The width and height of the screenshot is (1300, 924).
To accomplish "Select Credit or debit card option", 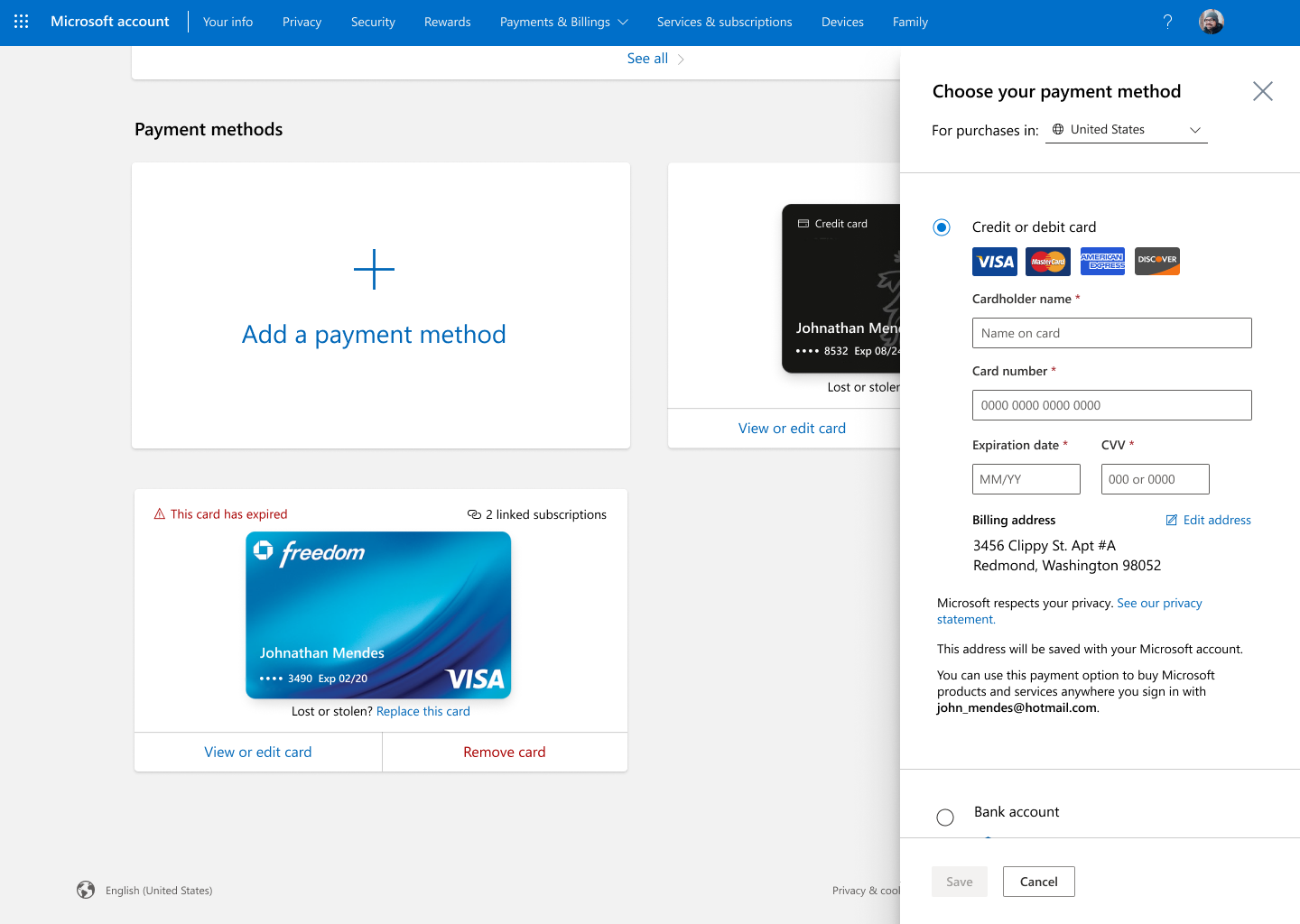I will [942, 227].
